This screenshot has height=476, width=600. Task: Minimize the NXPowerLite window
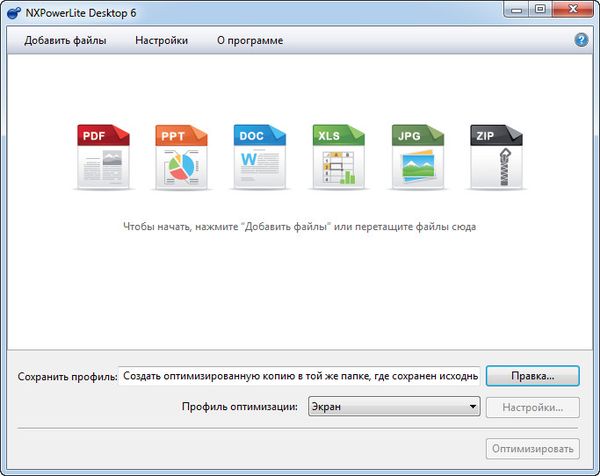(x=516, y=10)
